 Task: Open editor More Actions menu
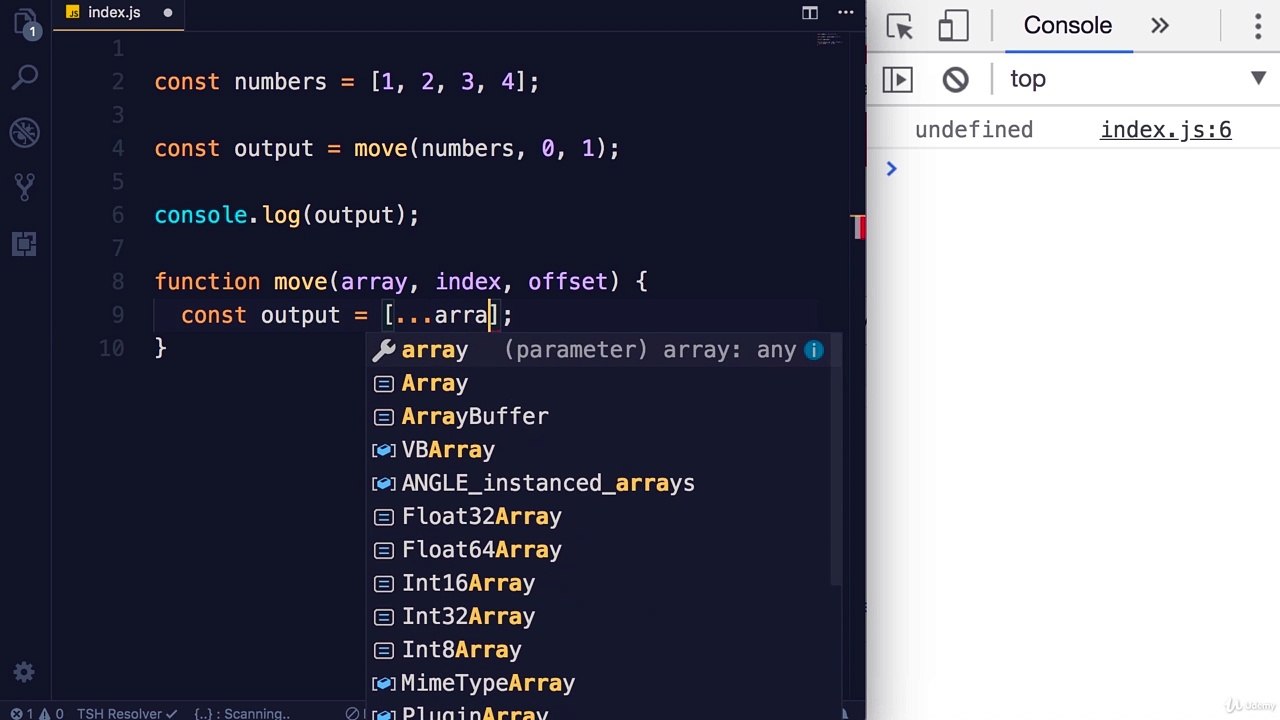847,13
